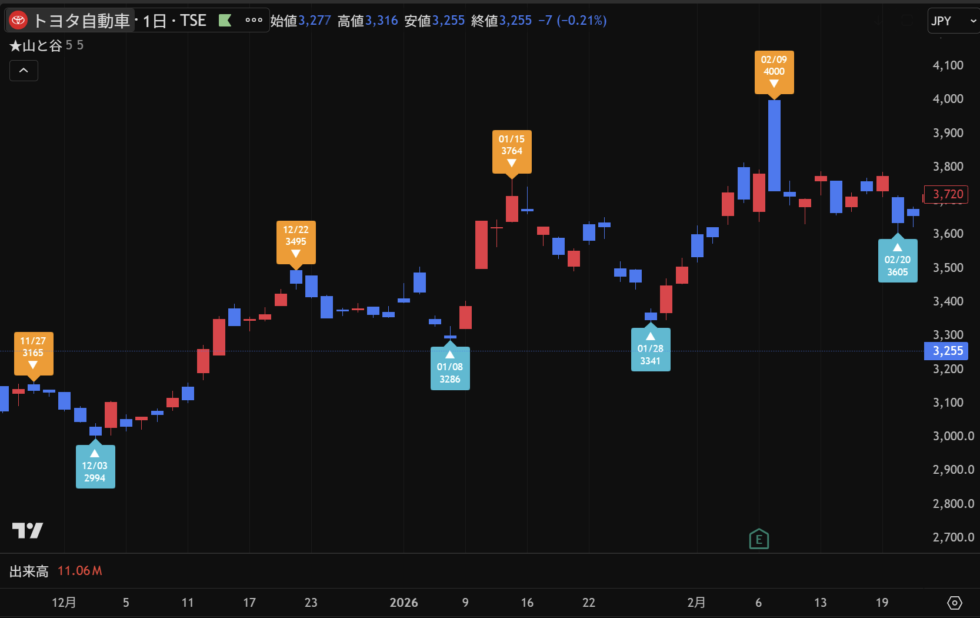Image resolution: width=980 pixels, height=618 pixels.
Task: Click the Toyota logo next to the symbol name
Action: pos(18,20)
